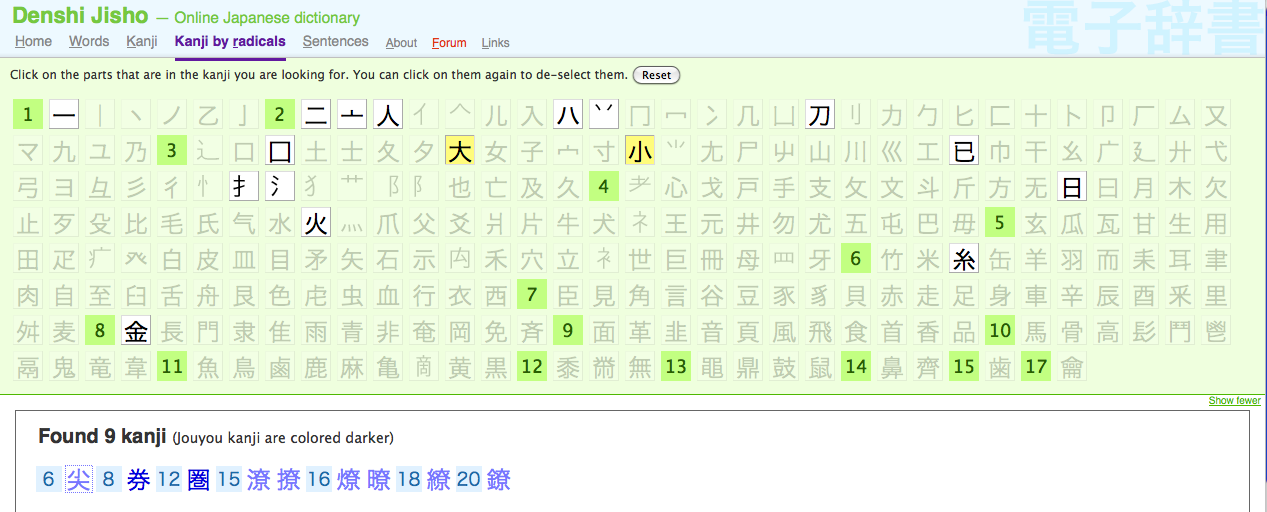Select the 扌 hand radical
The width and height of the screenshot is (1267, 512).
click(x=244, y=187)
